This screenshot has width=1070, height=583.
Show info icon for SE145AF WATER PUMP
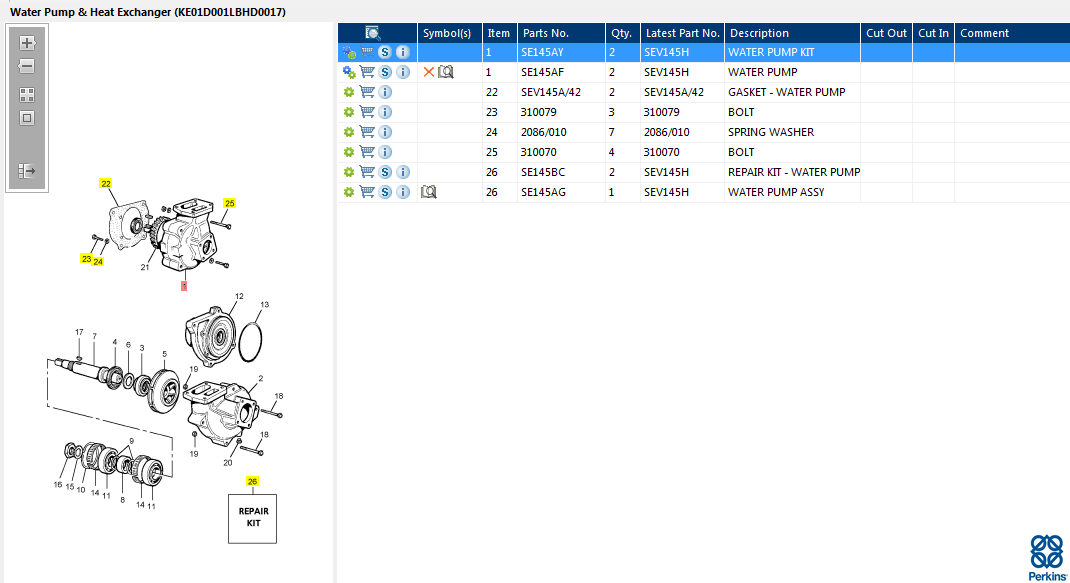403,72
